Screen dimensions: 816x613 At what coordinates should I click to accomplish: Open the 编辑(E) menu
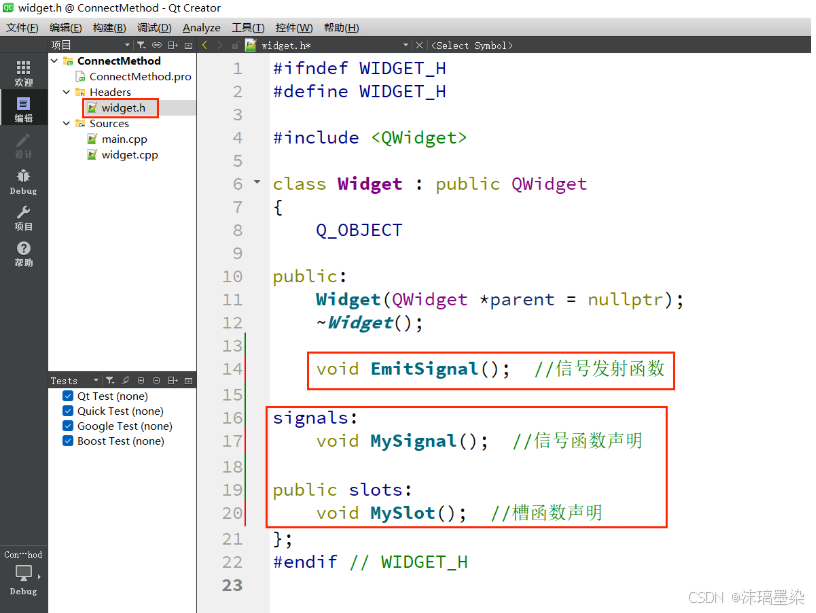[x=66, y=28]
